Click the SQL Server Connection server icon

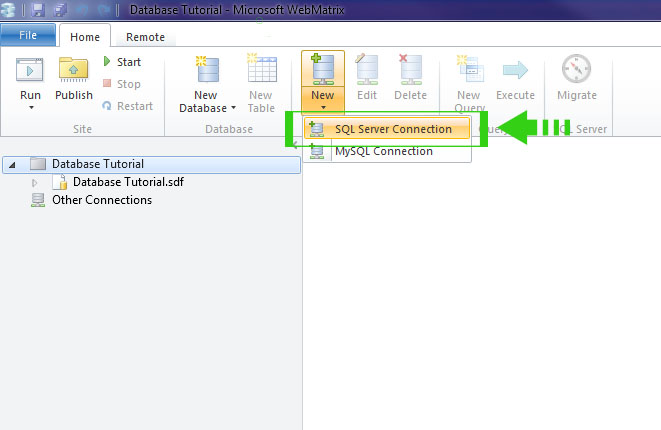pyautogui.click(x=317, y=129)
